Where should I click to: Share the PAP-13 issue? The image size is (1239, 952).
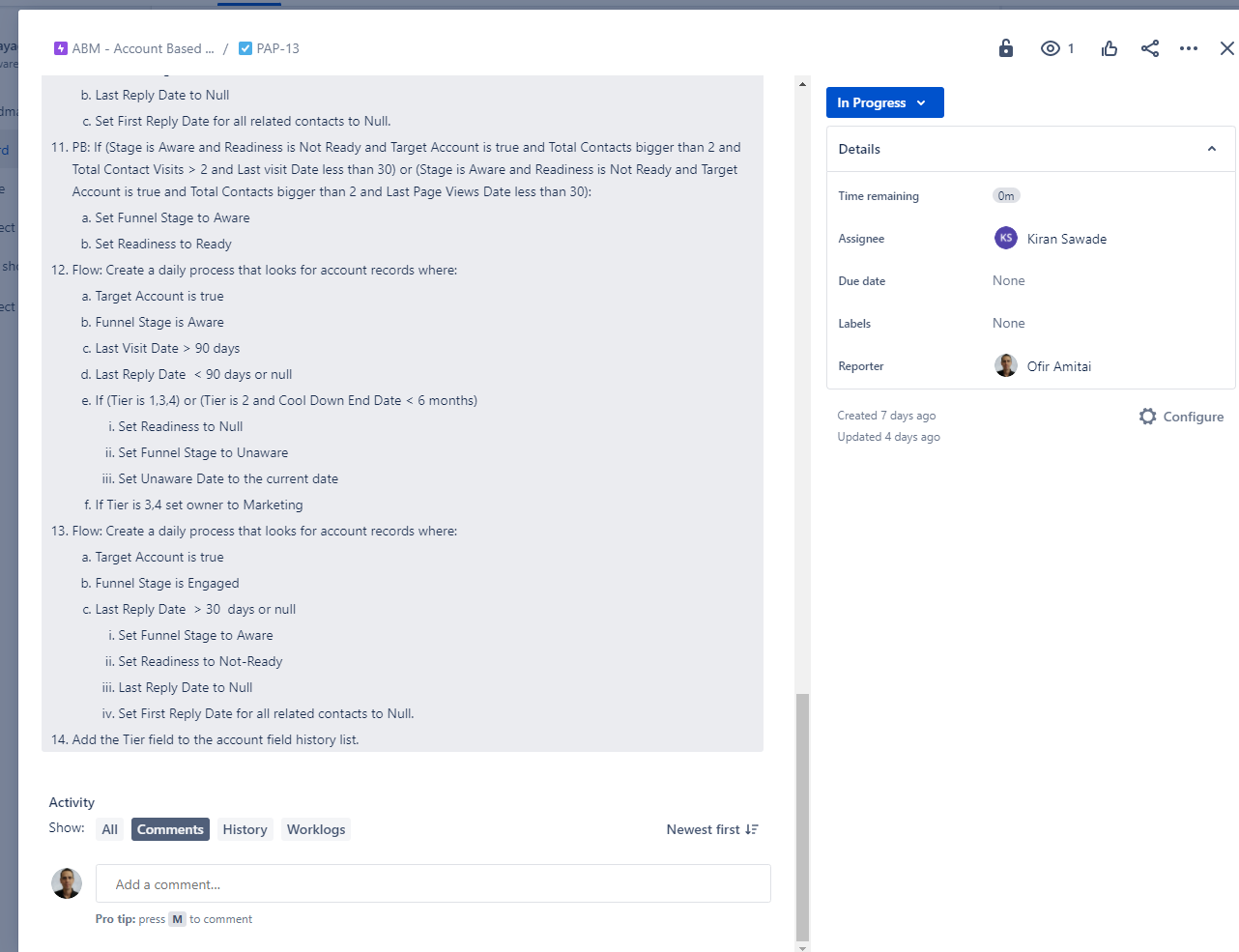pyautogui.click(x=1149, y=47)
